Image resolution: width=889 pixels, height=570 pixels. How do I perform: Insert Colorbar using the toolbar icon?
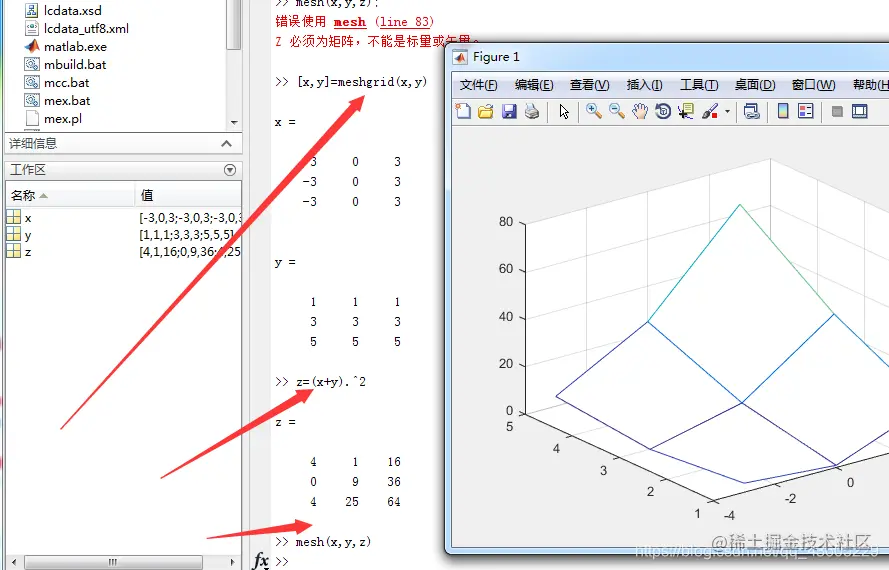pos(783,111)
